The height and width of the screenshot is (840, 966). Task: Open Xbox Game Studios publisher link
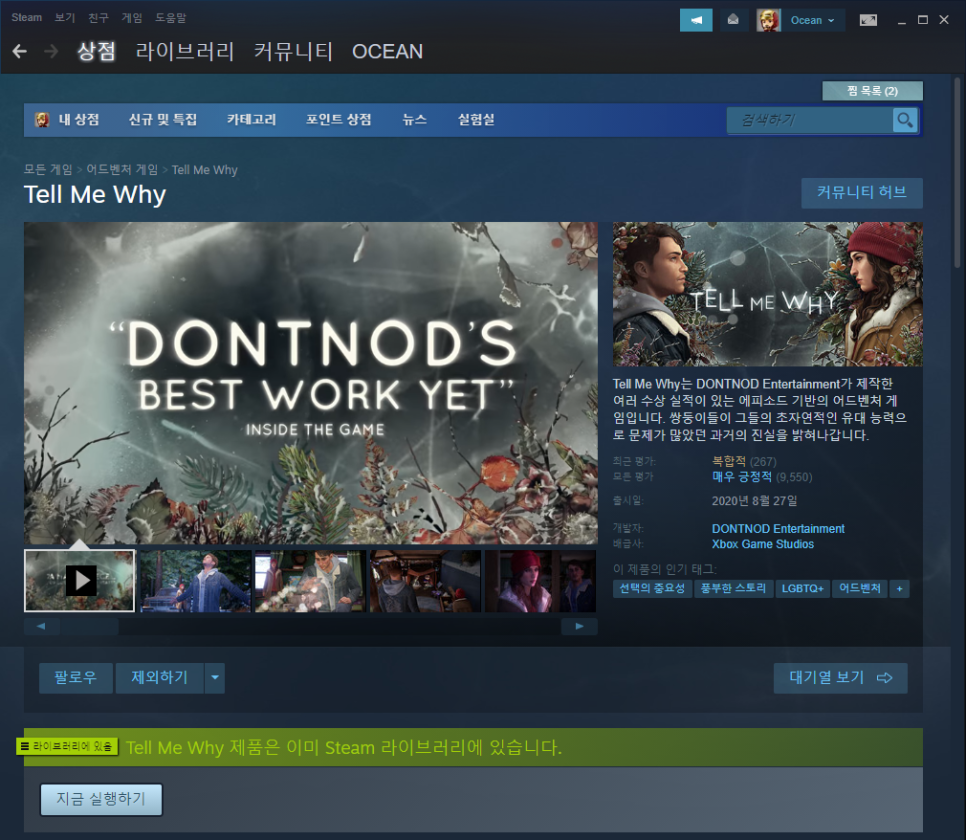tap(763, 544)
